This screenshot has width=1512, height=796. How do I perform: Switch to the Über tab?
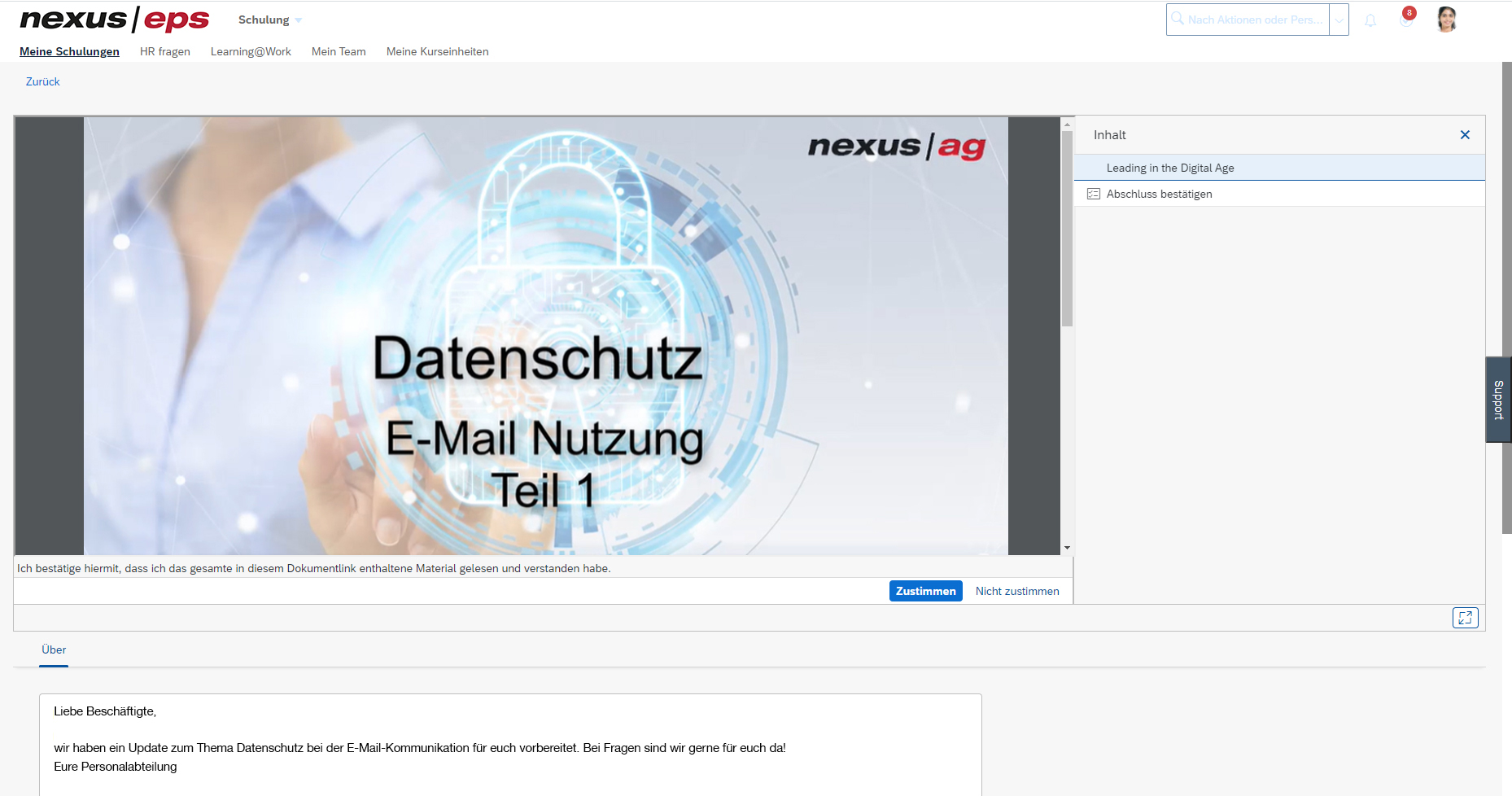(54, 649)
